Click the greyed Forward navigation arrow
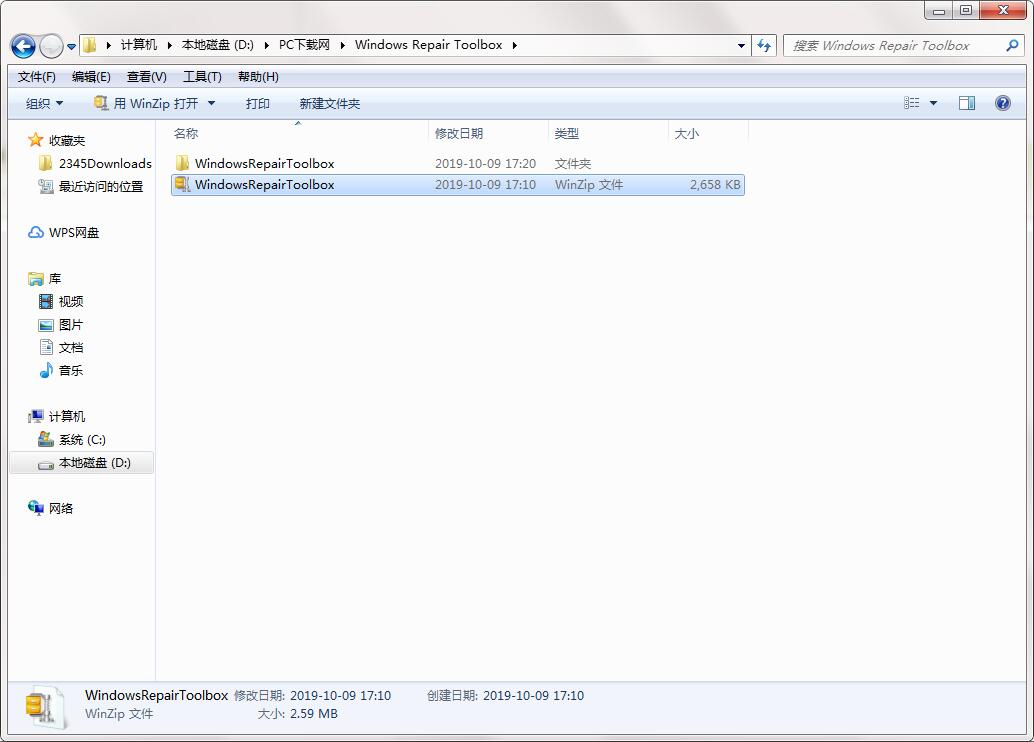The image size is (1034, 742). point(51,46)
